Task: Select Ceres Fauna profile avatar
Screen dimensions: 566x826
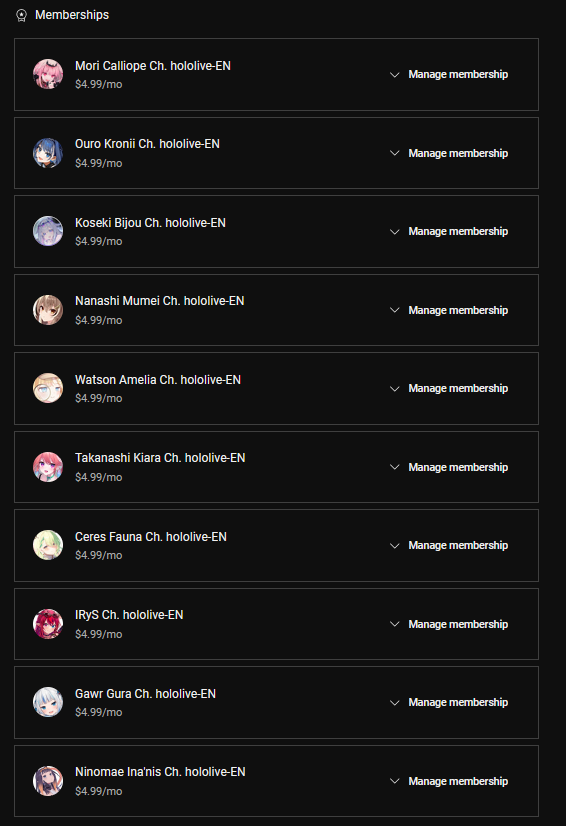Action: [48, 545]
